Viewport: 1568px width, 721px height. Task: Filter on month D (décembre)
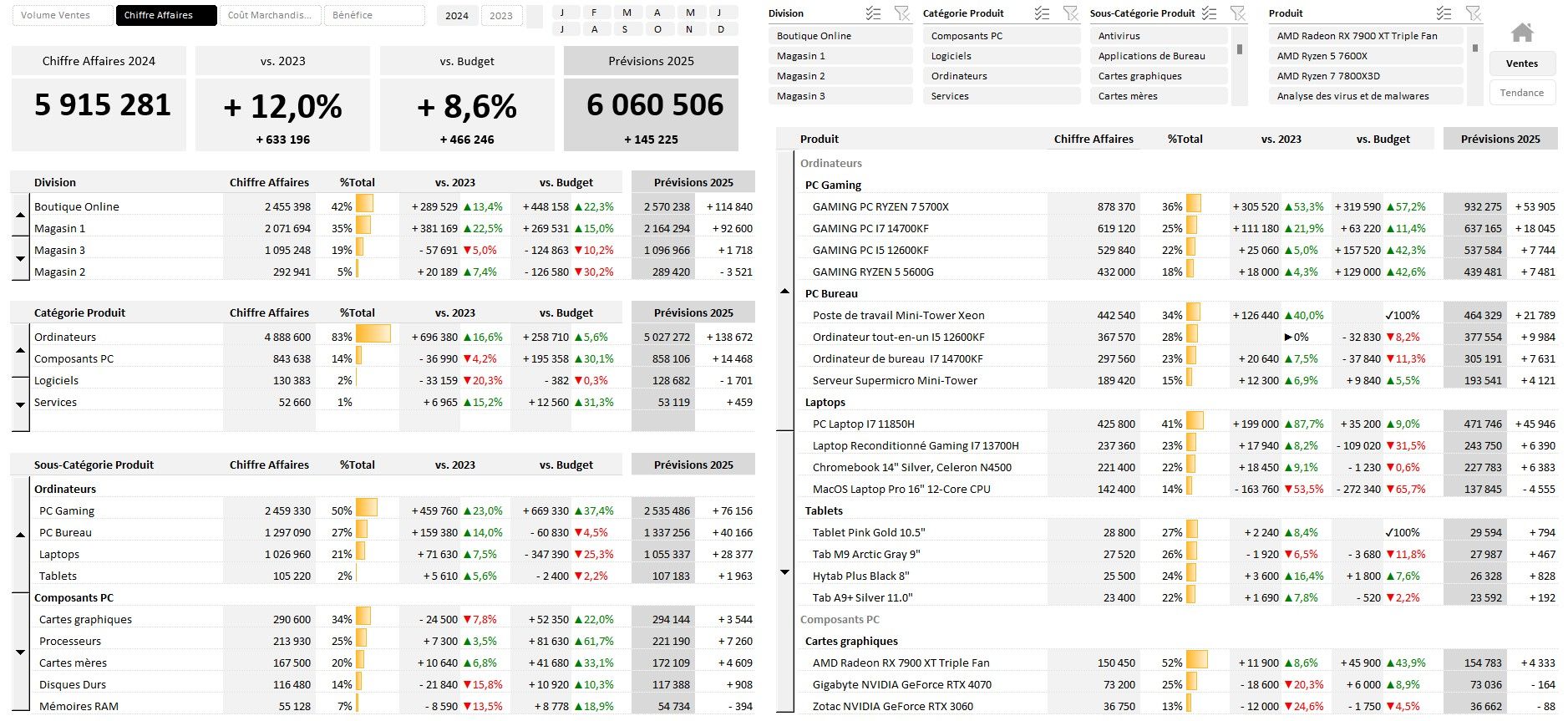[x=721, y=29]
